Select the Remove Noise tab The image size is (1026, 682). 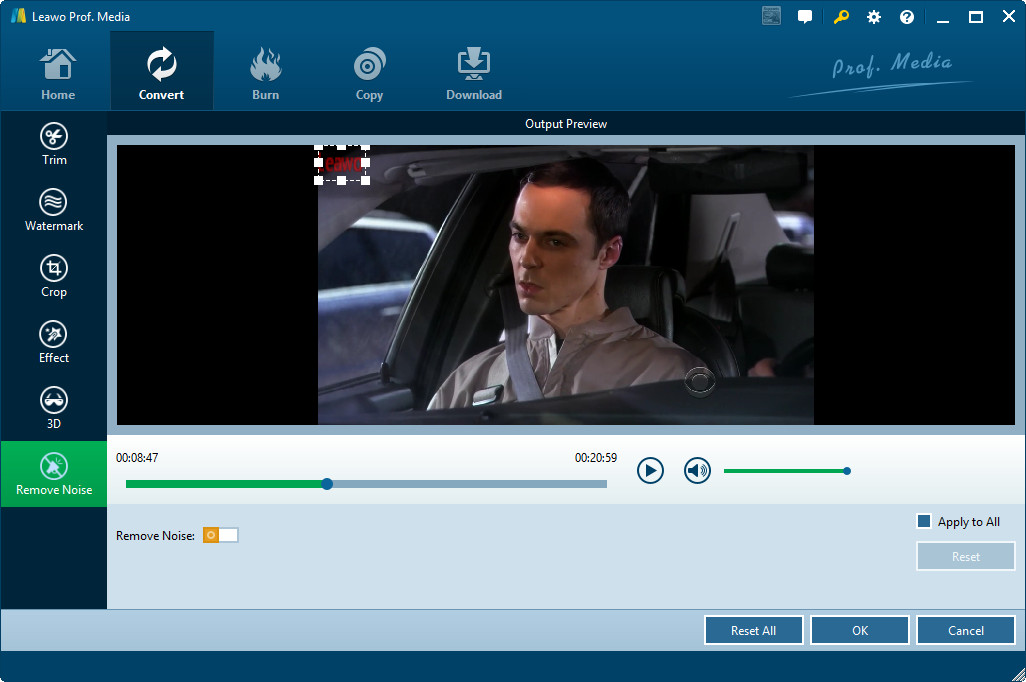(x=54, y=474)
